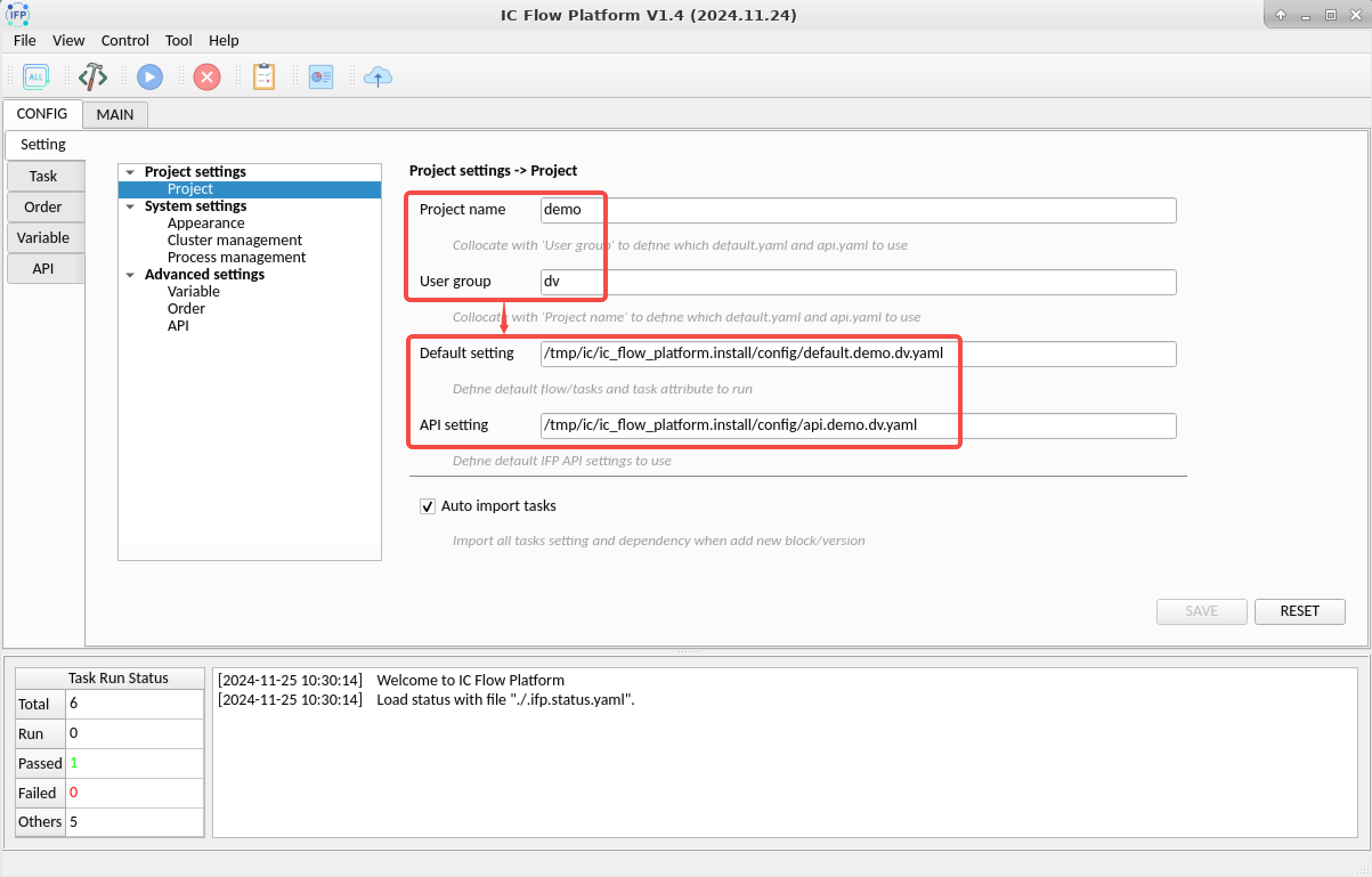Click the pie chart summary icon
The image size is (1372, 877).
pyautogui.click(x=321, y=77)
